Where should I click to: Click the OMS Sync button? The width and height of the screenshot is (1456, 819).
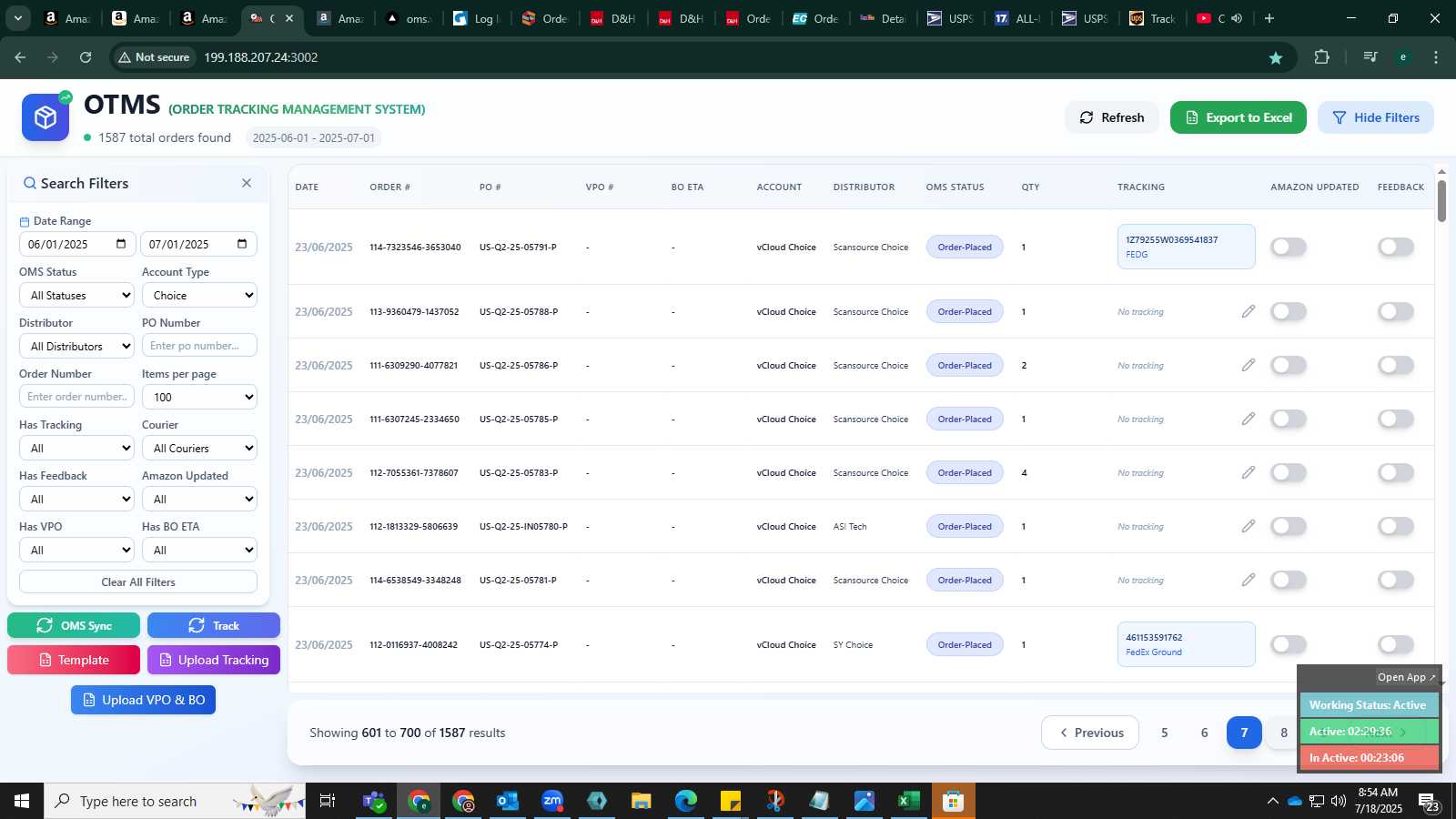[x=74, y=625]
